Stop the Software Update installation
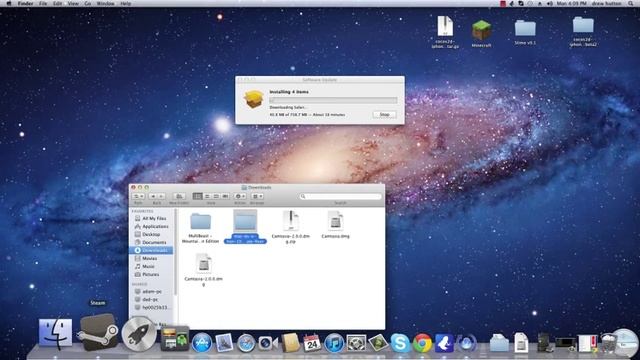The image size is (640, 360). [384, 115]
